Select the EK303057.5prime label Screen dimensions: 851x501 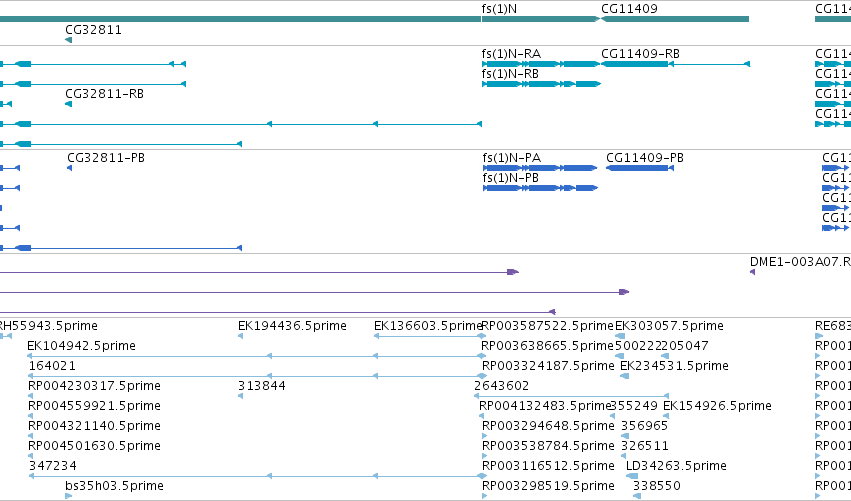click(x=669, y=326)
